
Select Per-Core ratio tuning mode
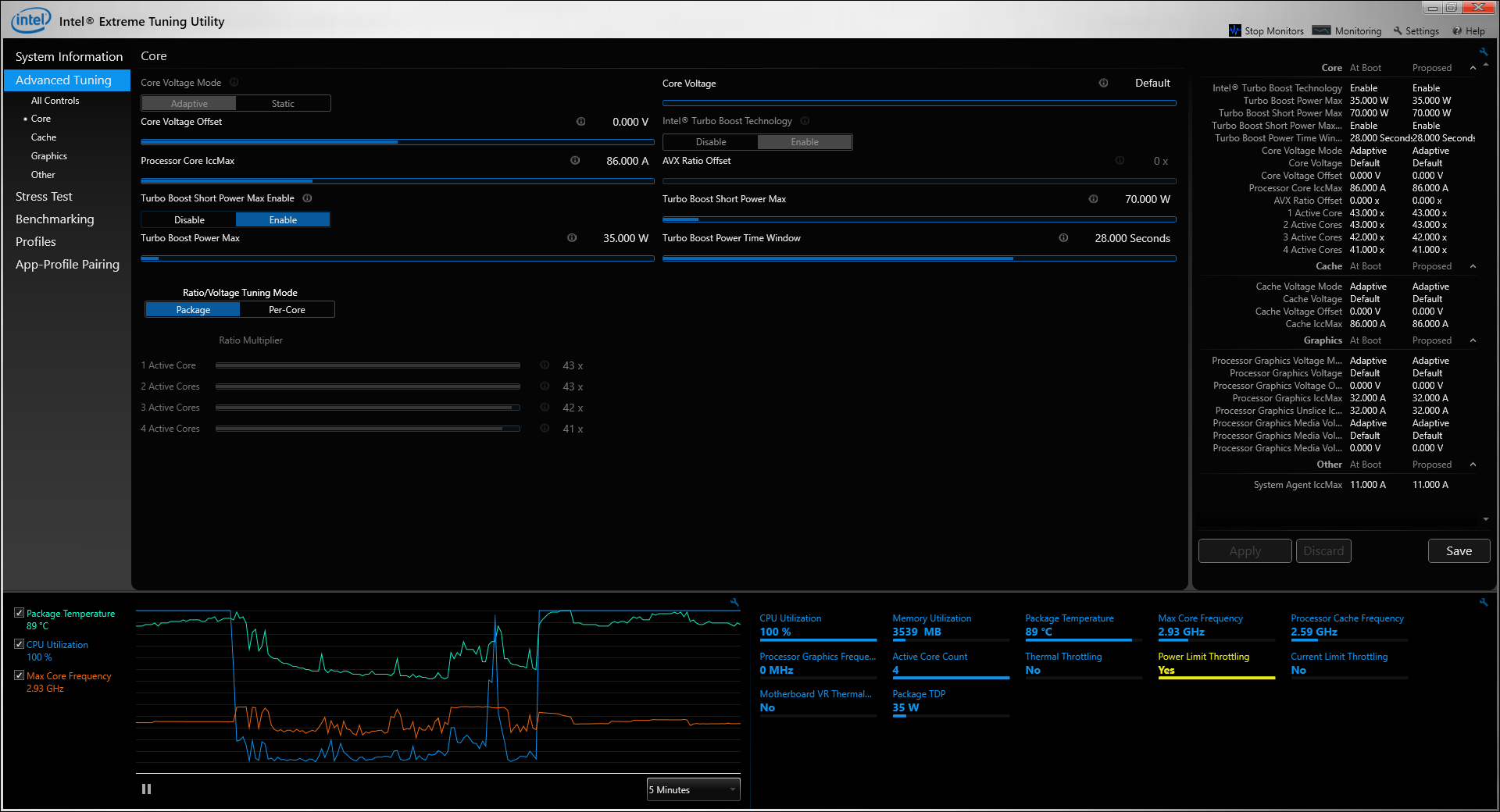[x=287, y=309]
